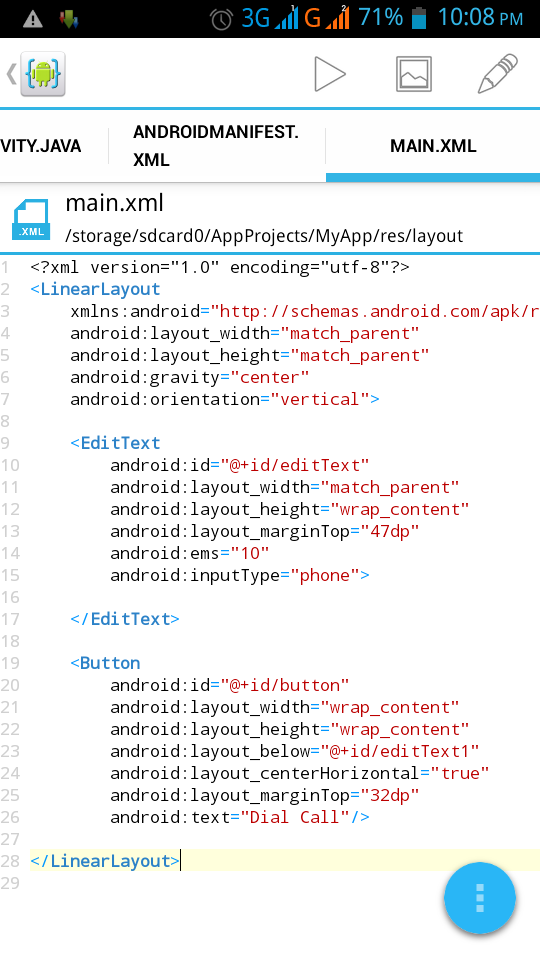Click Button's layout_width="wrap_content" on line 21
The image size is (540, 960).
tap(285, 707)
